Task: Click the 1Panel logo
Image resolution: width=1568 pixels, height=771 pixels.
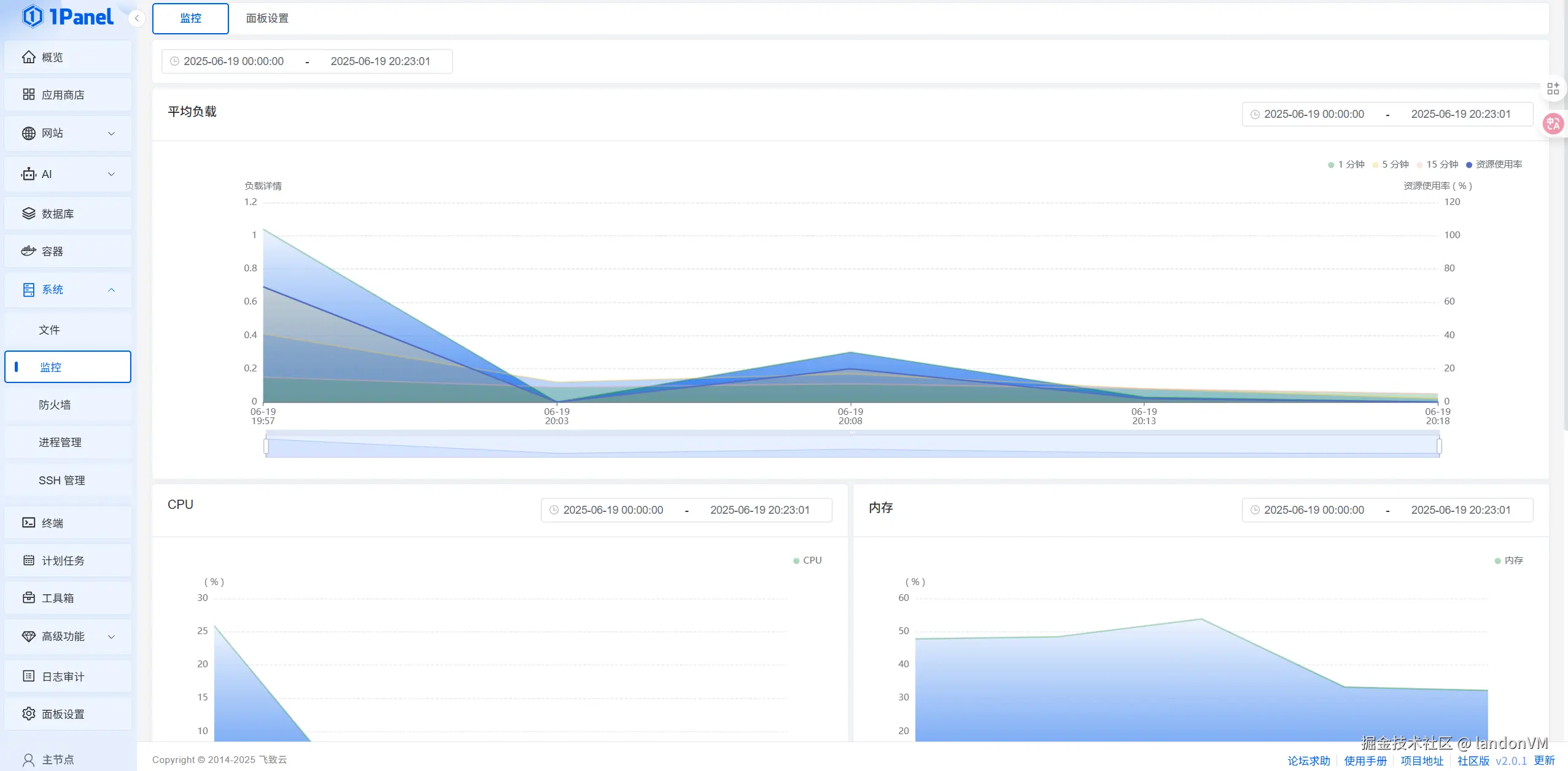Action: [68, 17]
